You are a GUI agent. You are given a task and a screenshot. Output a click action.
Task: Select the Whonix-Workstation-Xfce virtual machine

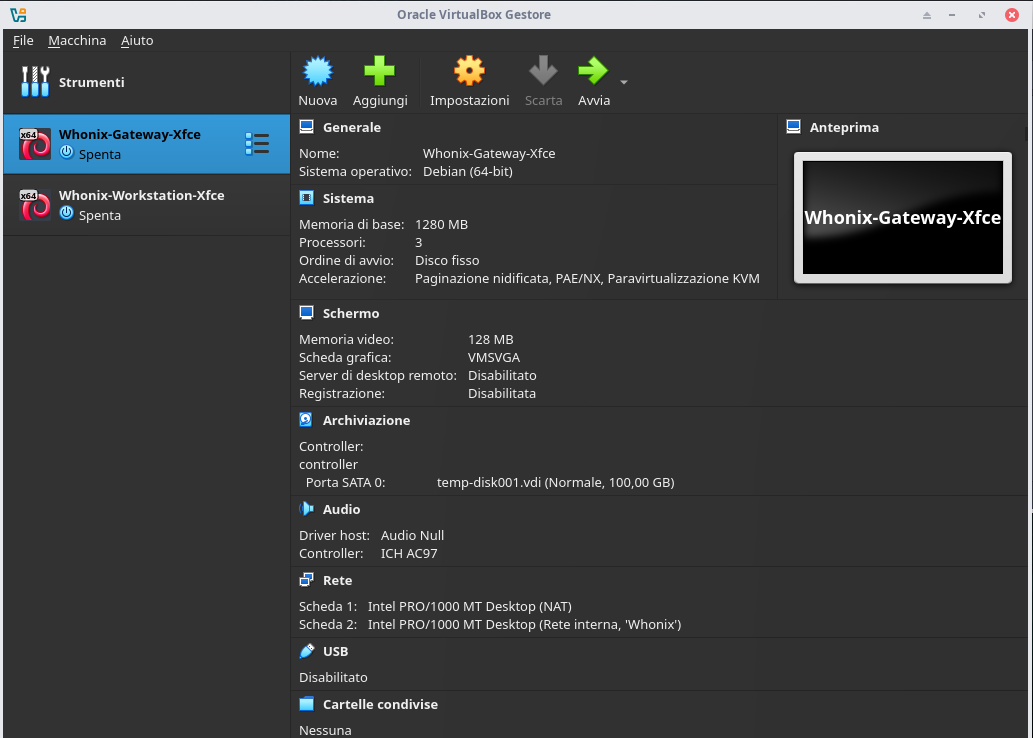click(140, 205)
